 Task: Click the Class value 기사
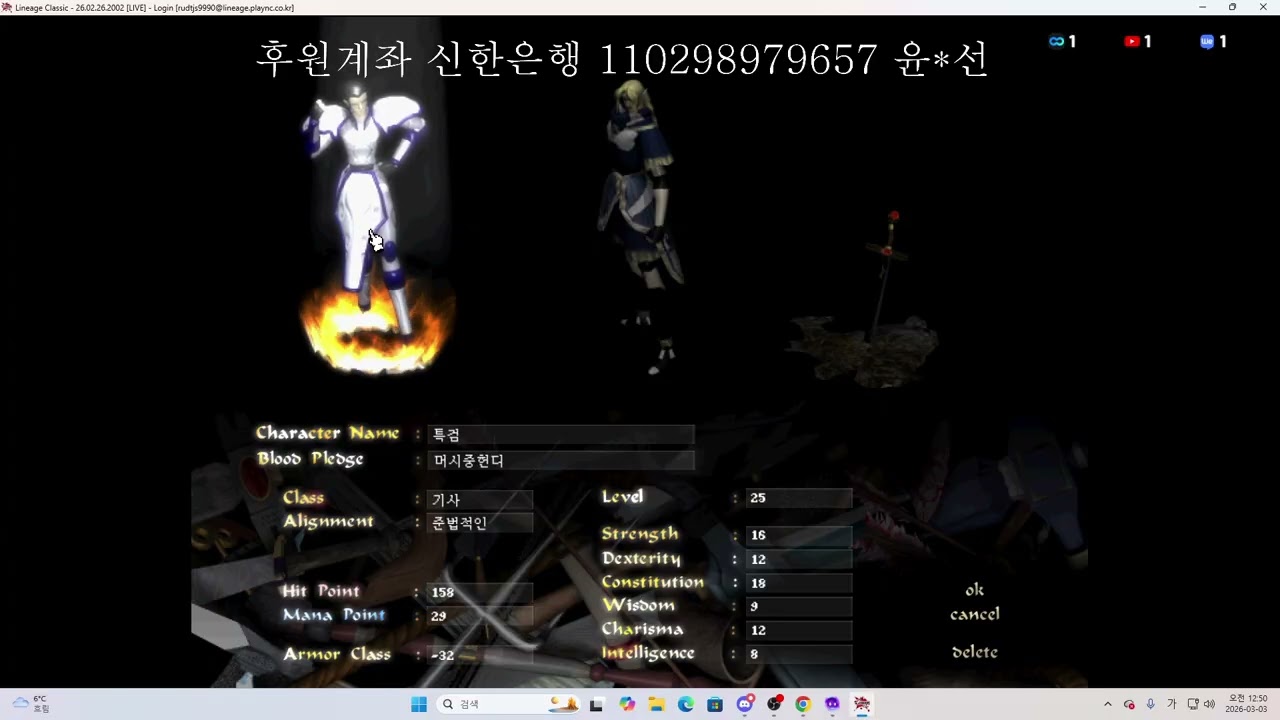tap(480, 499)
